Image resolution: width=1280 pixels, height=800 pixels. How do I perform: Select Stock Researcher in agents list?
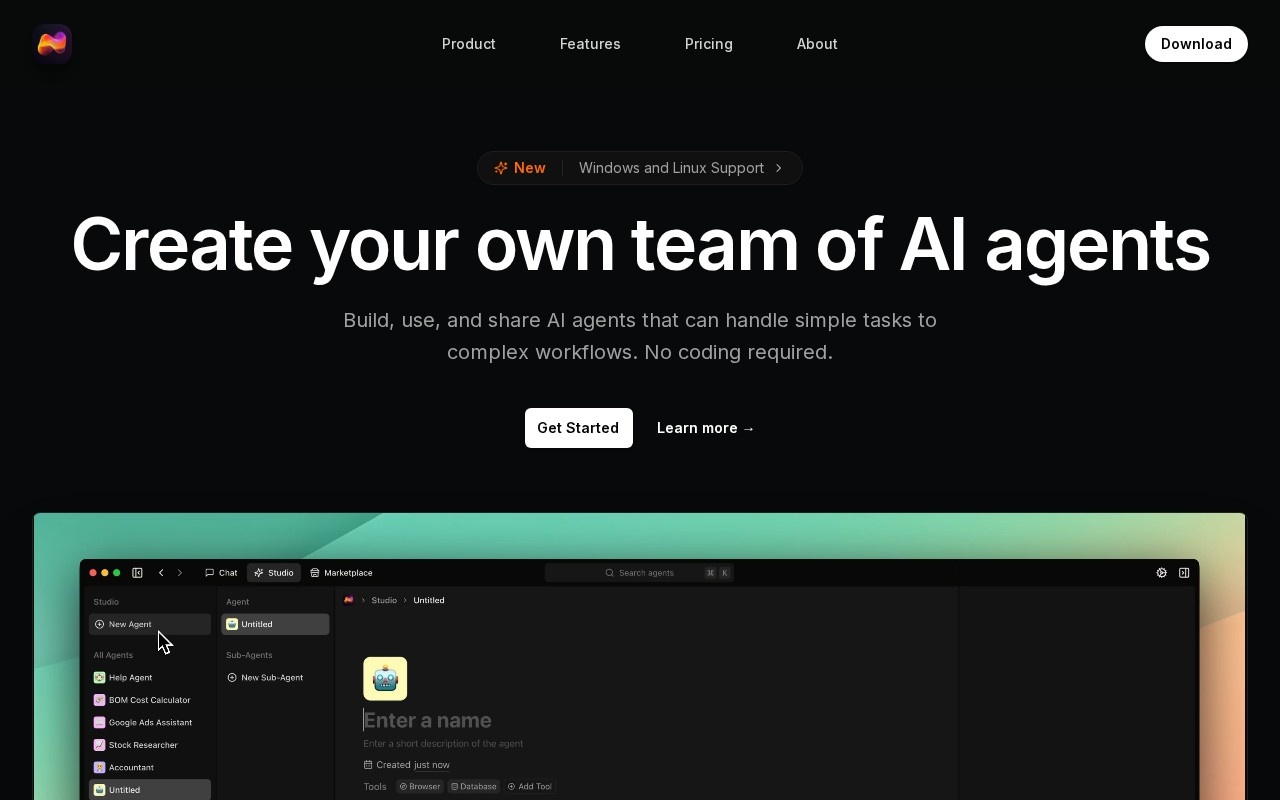(x=150, y=745)
